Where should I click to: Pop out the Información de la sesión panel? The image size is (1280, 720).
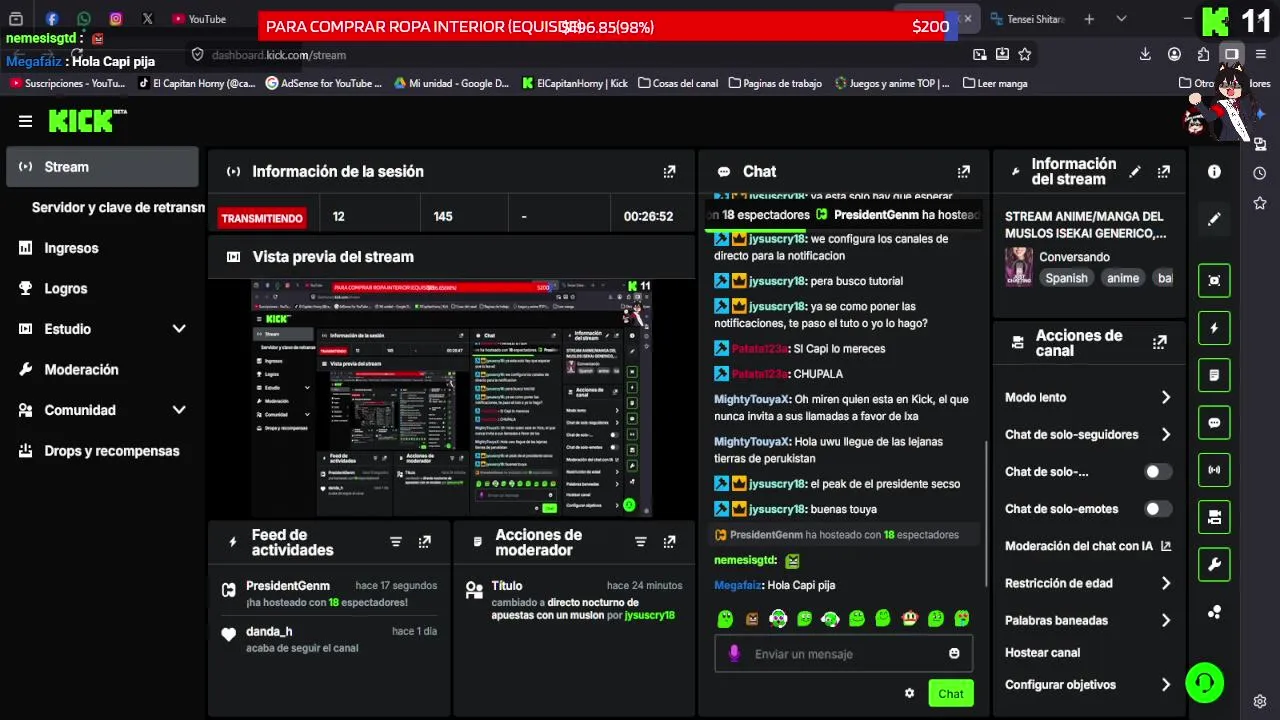(x=669, y=172)
